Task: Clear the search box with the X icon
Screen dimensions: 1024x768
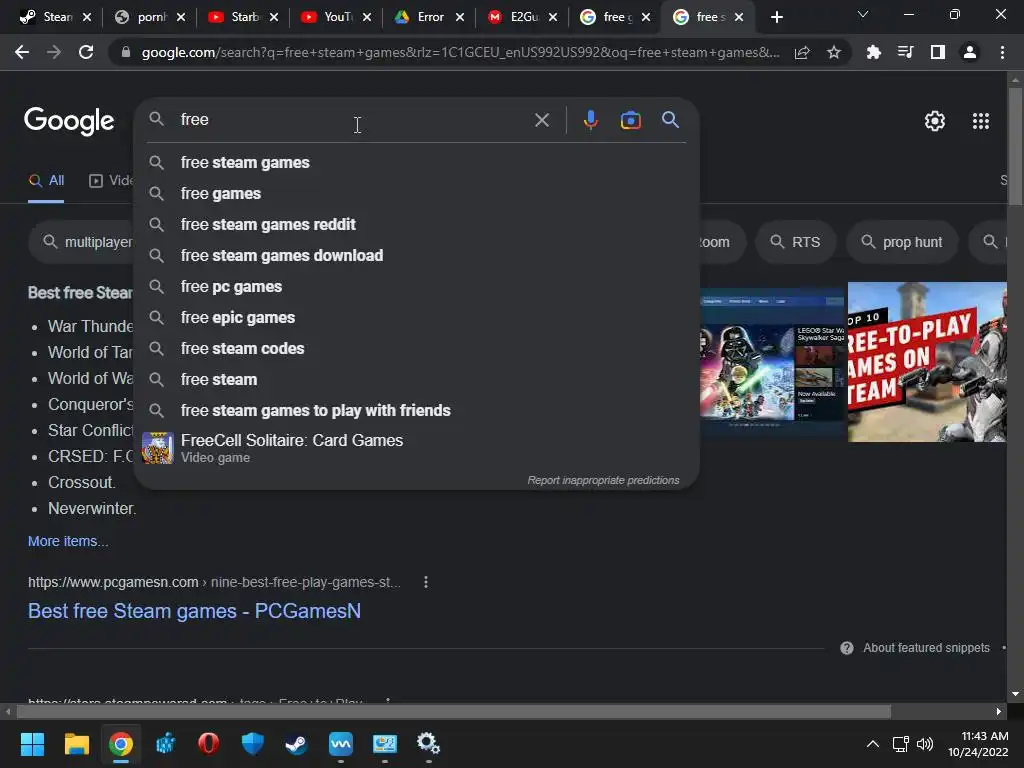Action: coord(541,120)
